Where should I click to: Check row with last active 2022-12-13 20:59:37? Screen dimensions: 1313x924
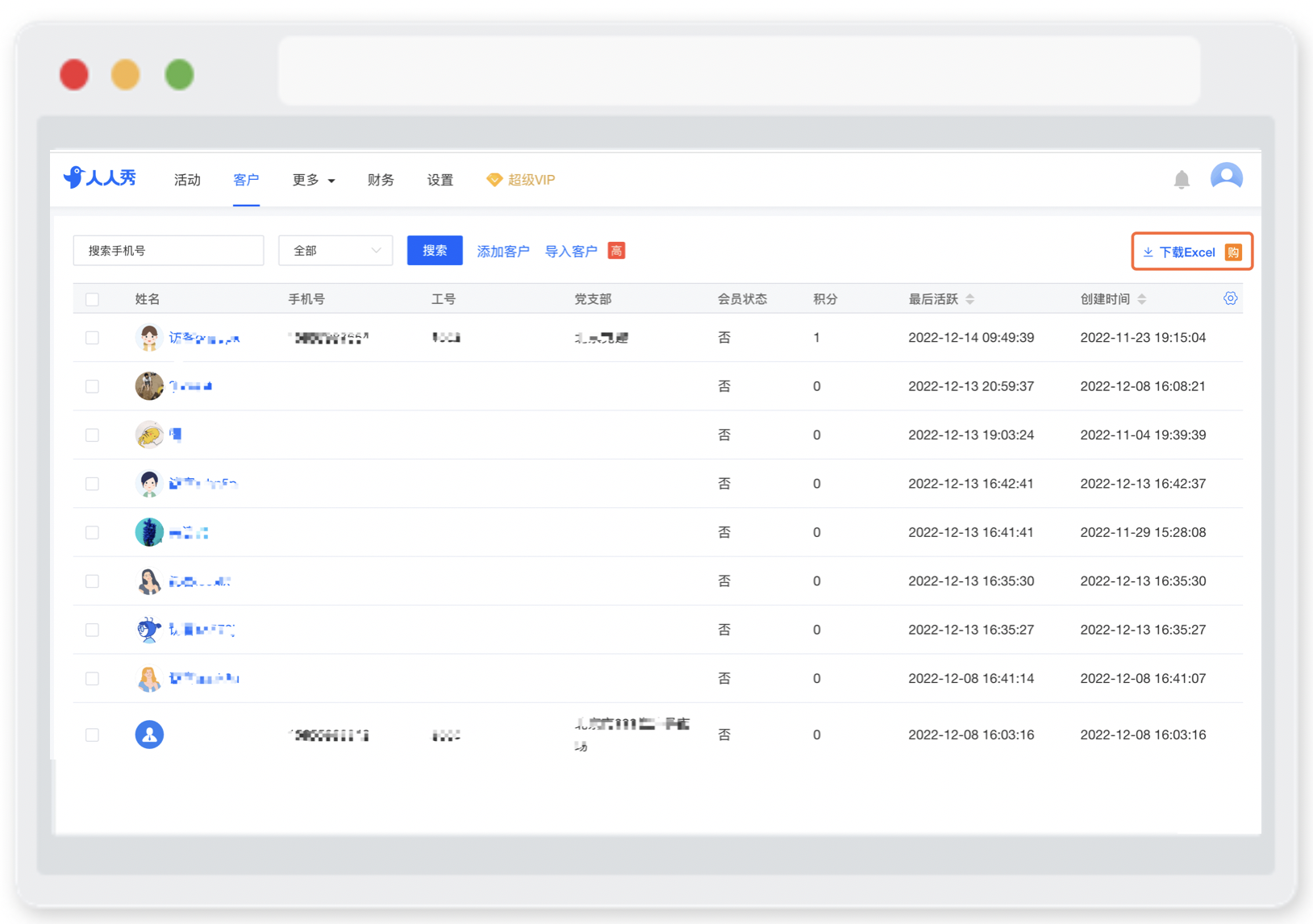point(93,386)
